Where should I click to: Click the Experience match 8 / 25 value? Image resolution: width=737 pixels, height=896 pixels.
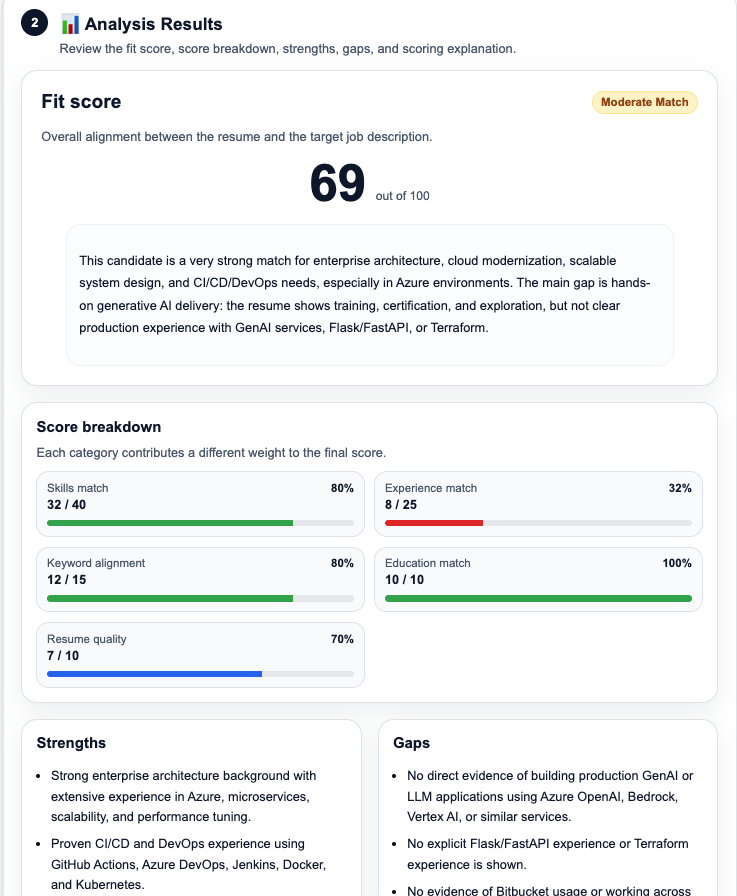pos(402,504)
